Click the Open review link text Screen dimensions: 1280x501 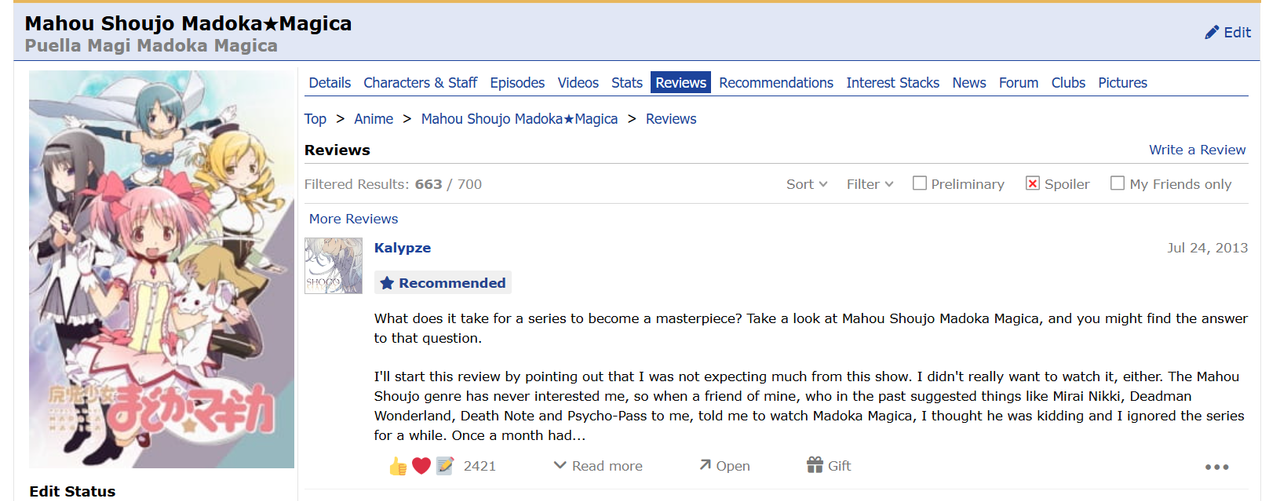point(733,466)
